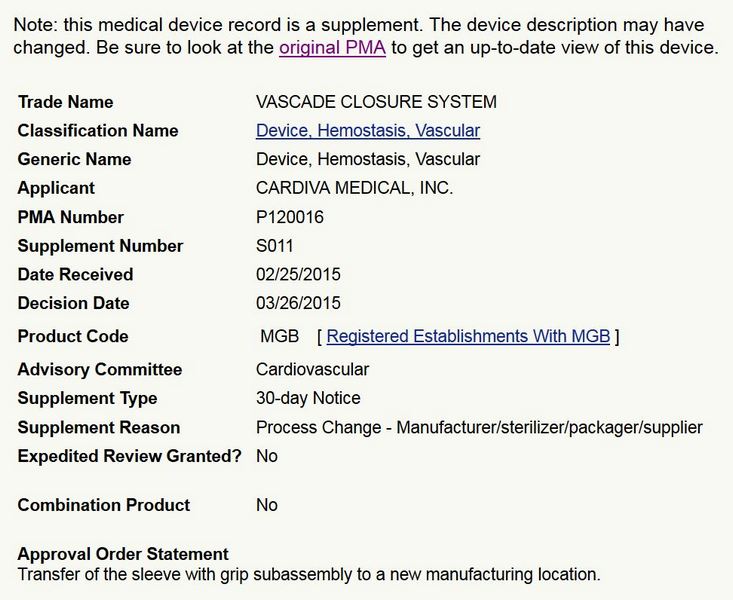Click the 30-day Notice supplement type

tap(308, 398)
